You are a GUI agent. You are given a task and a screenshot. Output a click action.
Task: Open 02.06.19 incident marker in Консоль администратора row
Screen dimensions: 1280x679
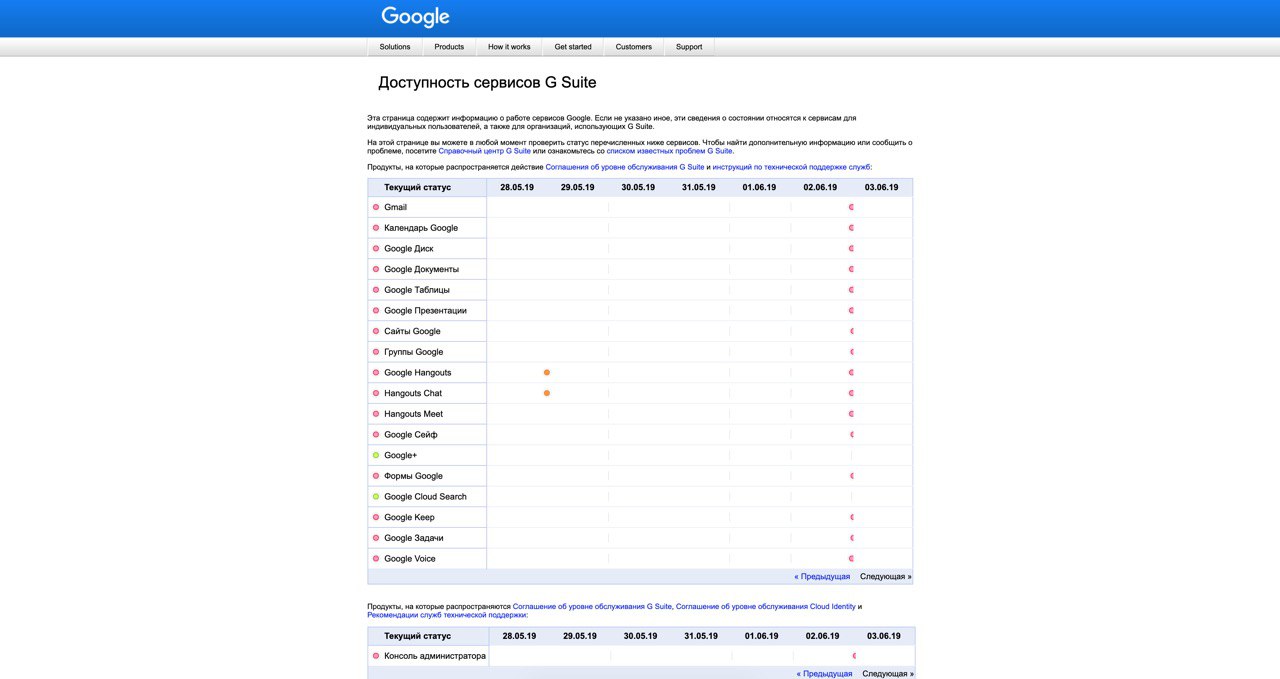tap(853, 656)
